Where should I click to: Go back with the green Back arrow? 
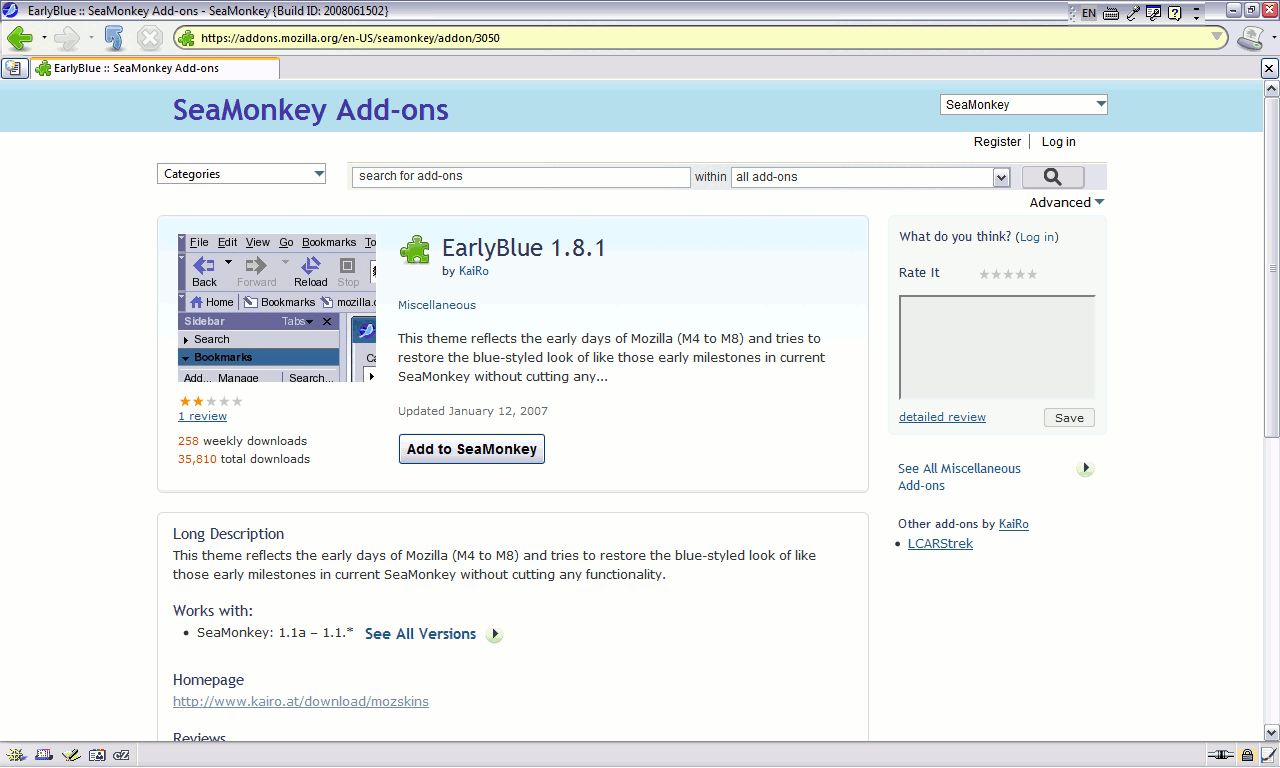(19, 38)
